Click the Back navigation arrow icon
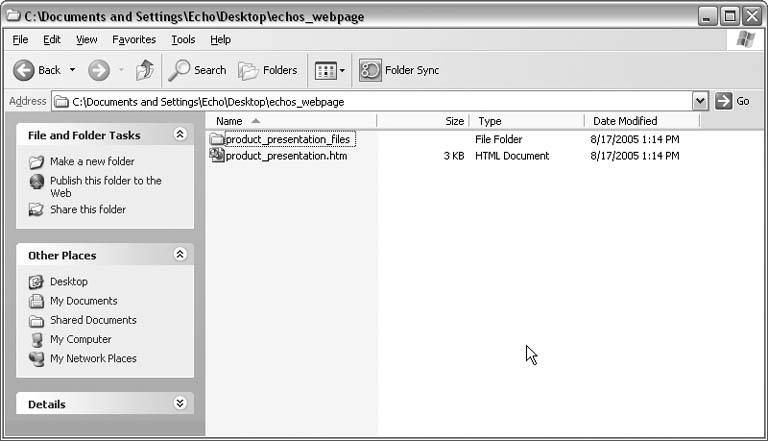The width and height of the screenshot is (768, 441). [25, 70]
